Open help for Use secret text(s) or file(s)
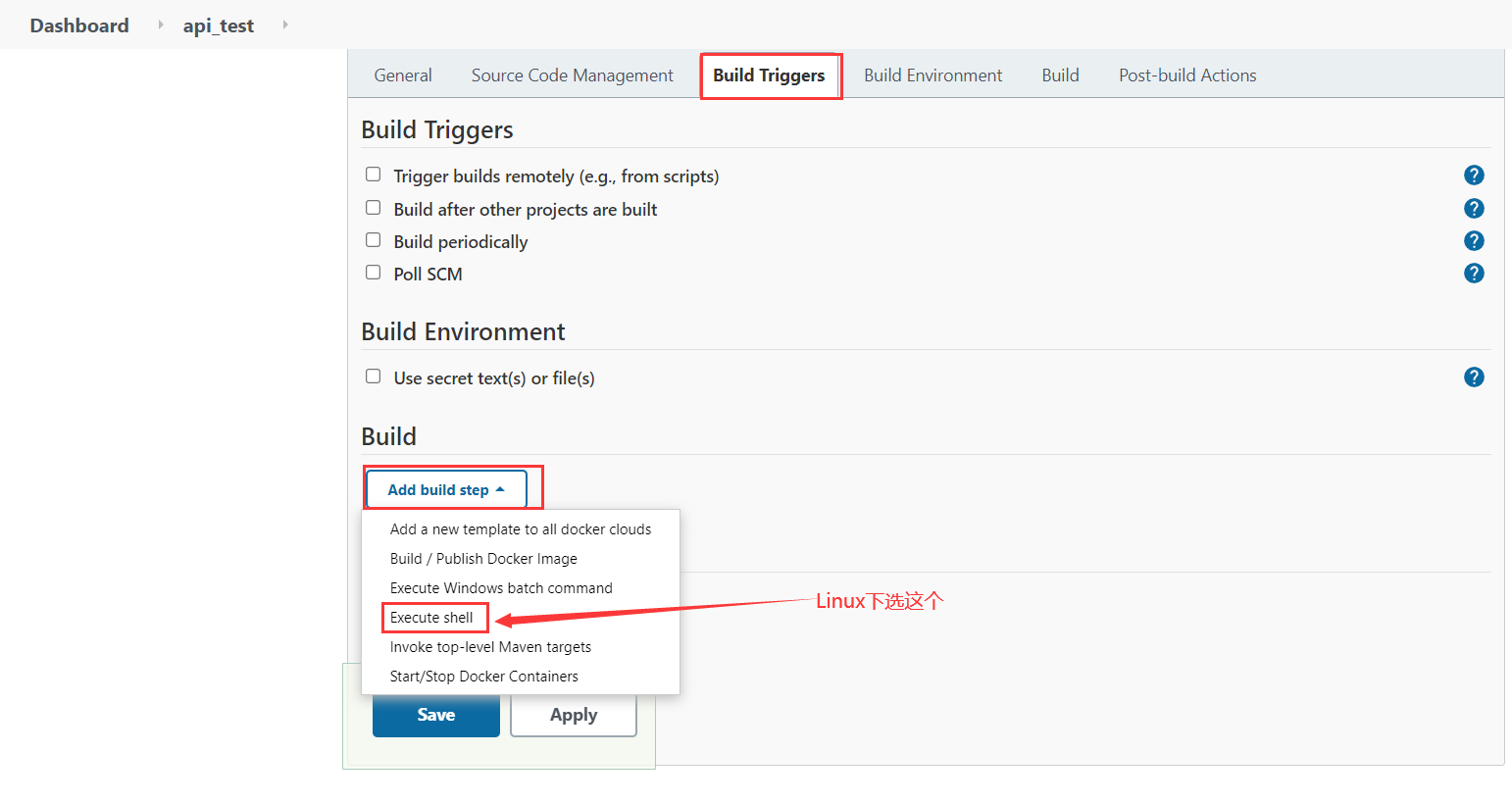The image size is (1512, 804). point(1474,377)
